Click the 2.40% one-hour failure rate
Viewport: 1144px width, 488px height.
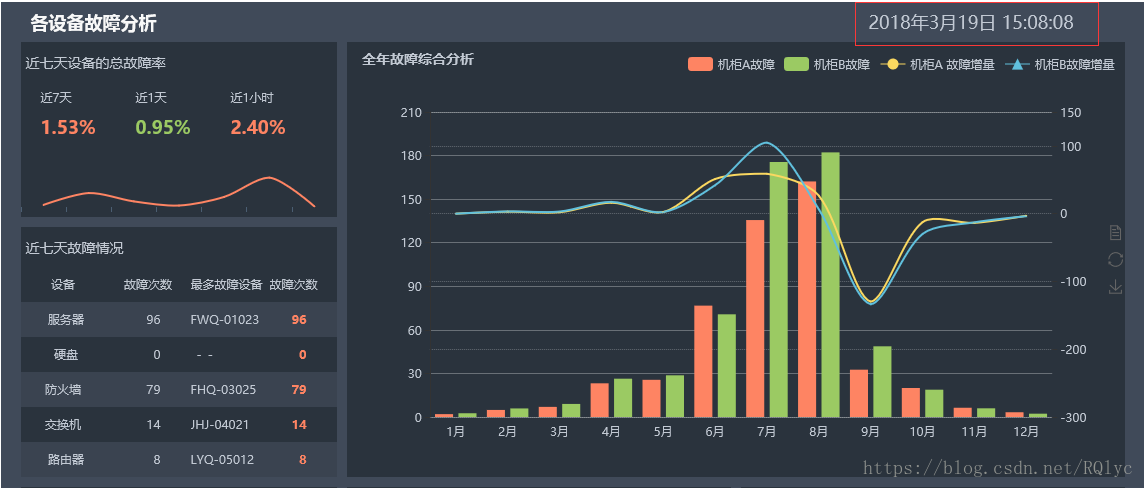coord(258,128)
